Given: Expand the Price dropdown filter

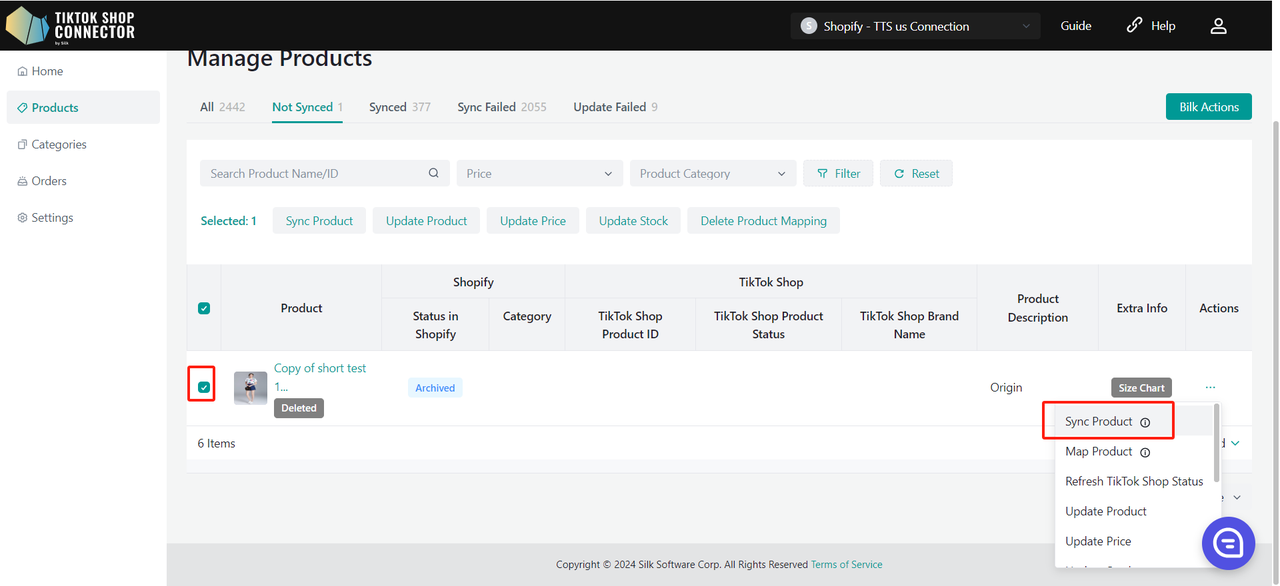Looking at the screenshot, I should coord(539,173).
